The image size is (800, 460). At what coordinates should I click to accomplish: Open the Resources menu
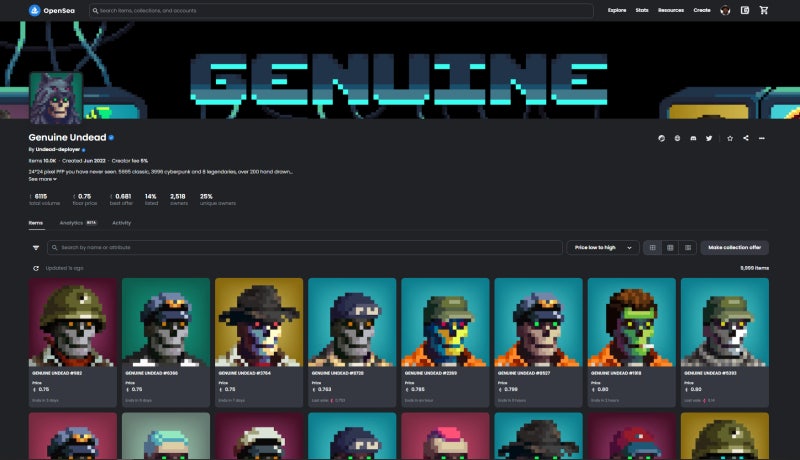(x=671, y=10)
